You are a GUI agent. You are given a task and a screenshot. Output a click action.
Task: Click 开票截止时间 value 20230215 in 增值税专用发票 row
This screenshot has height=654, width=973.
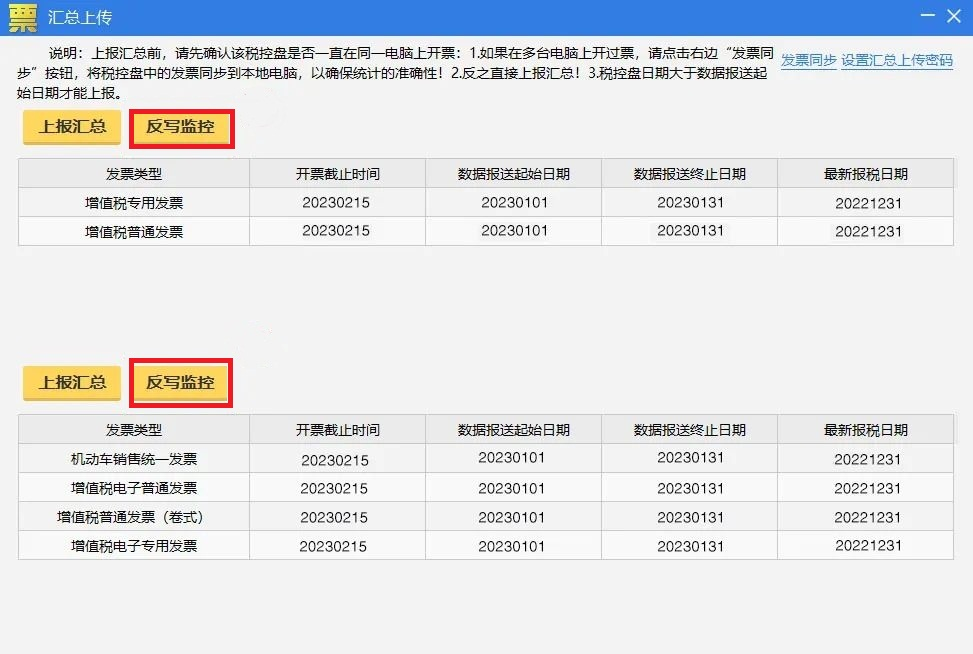tap(336, 203)
